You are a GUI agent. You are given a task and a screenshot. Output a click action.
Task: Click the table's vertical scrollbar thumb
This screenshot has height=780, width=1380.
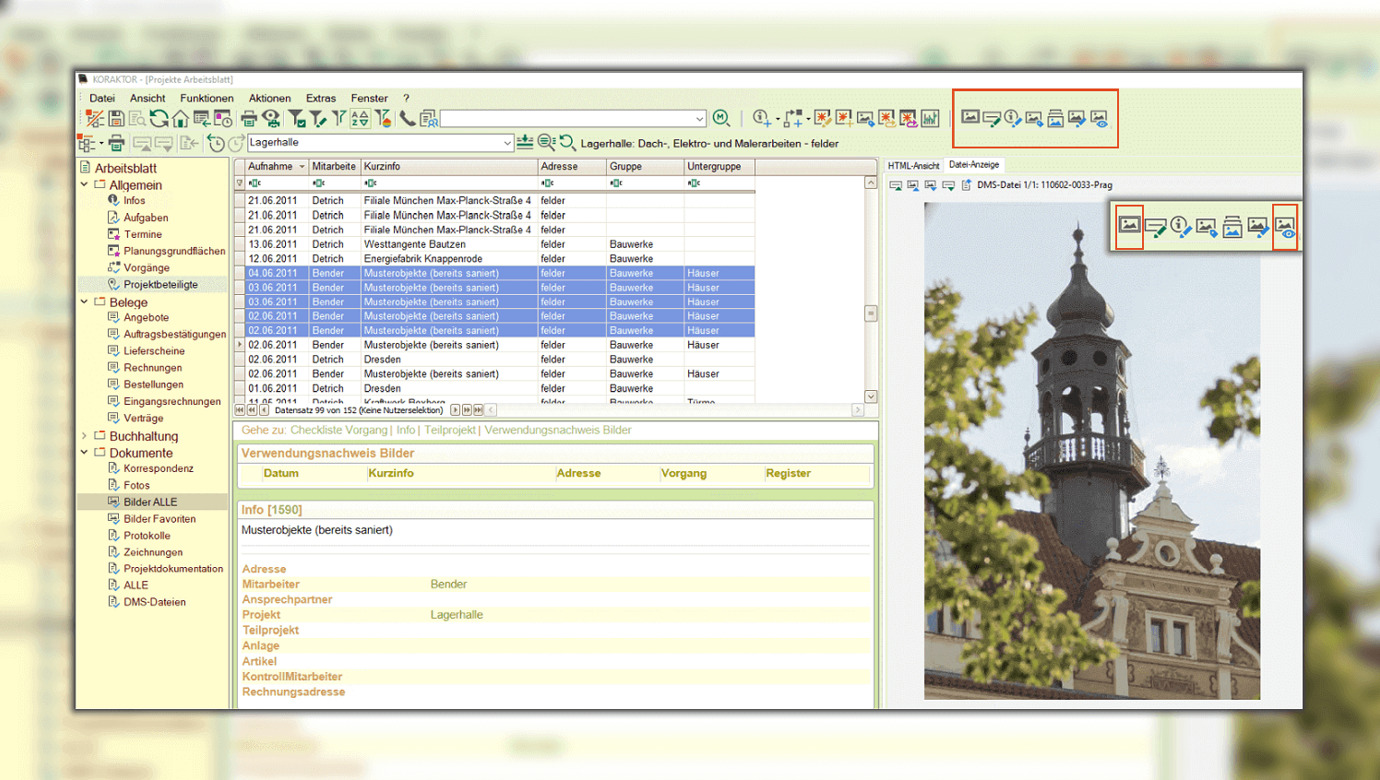click(x=871, y=313)
